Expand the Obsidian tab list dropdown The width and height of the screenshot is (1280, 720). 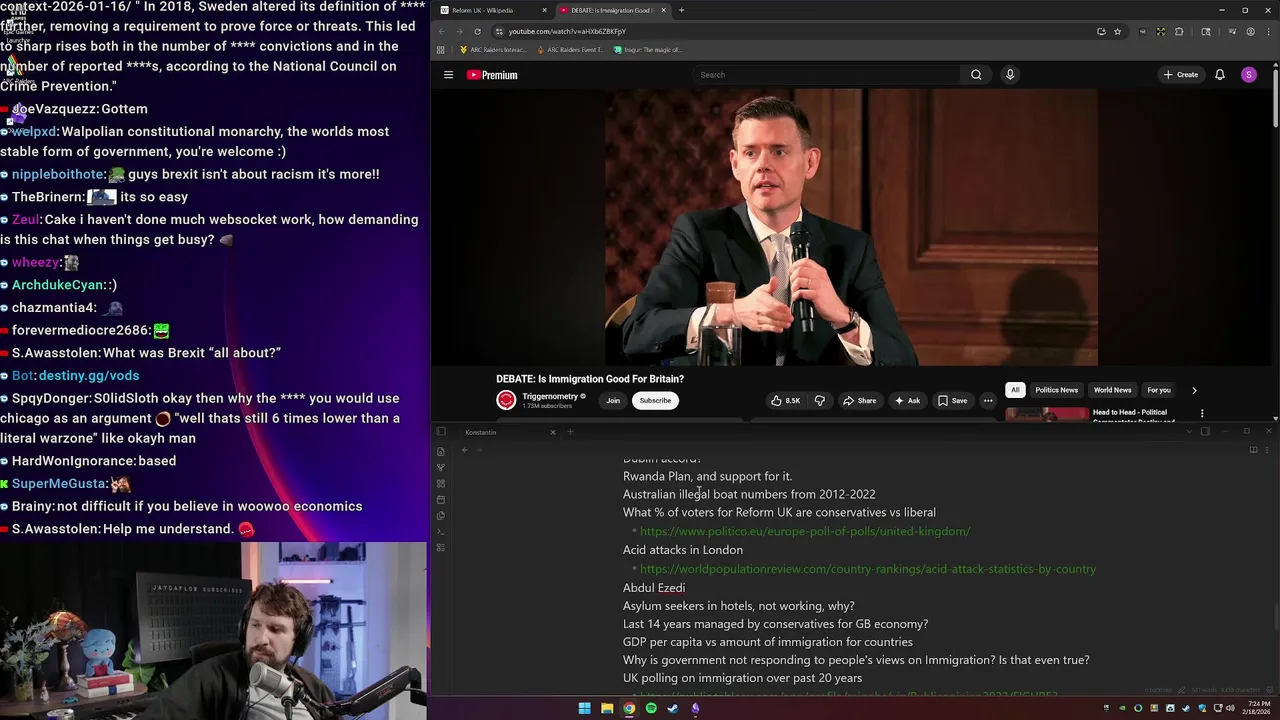1189,432
